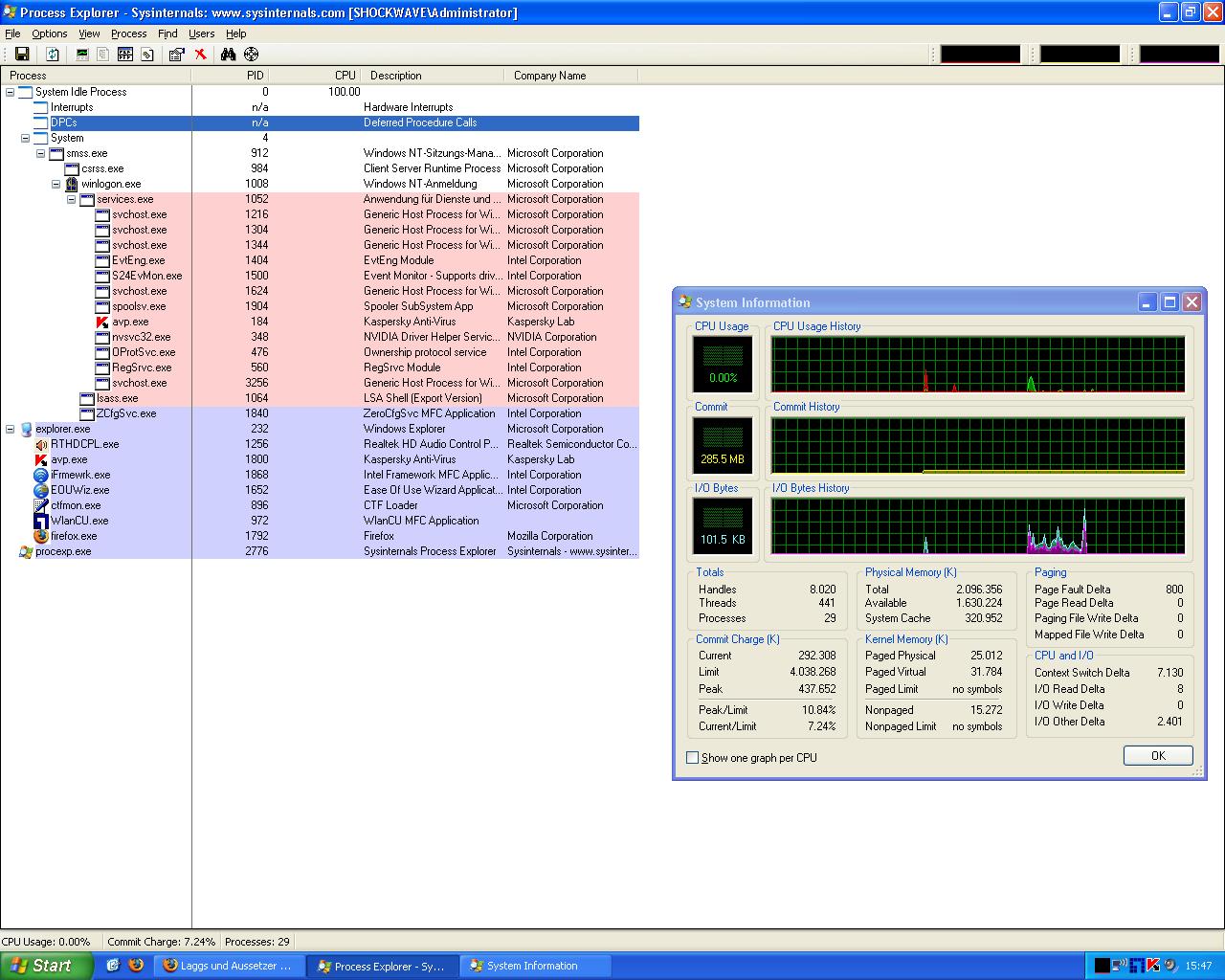Image resolution: width=1225 pixels, height=980 pixels.
Task: Sort by the Process column header
Action: coord(96,76)
